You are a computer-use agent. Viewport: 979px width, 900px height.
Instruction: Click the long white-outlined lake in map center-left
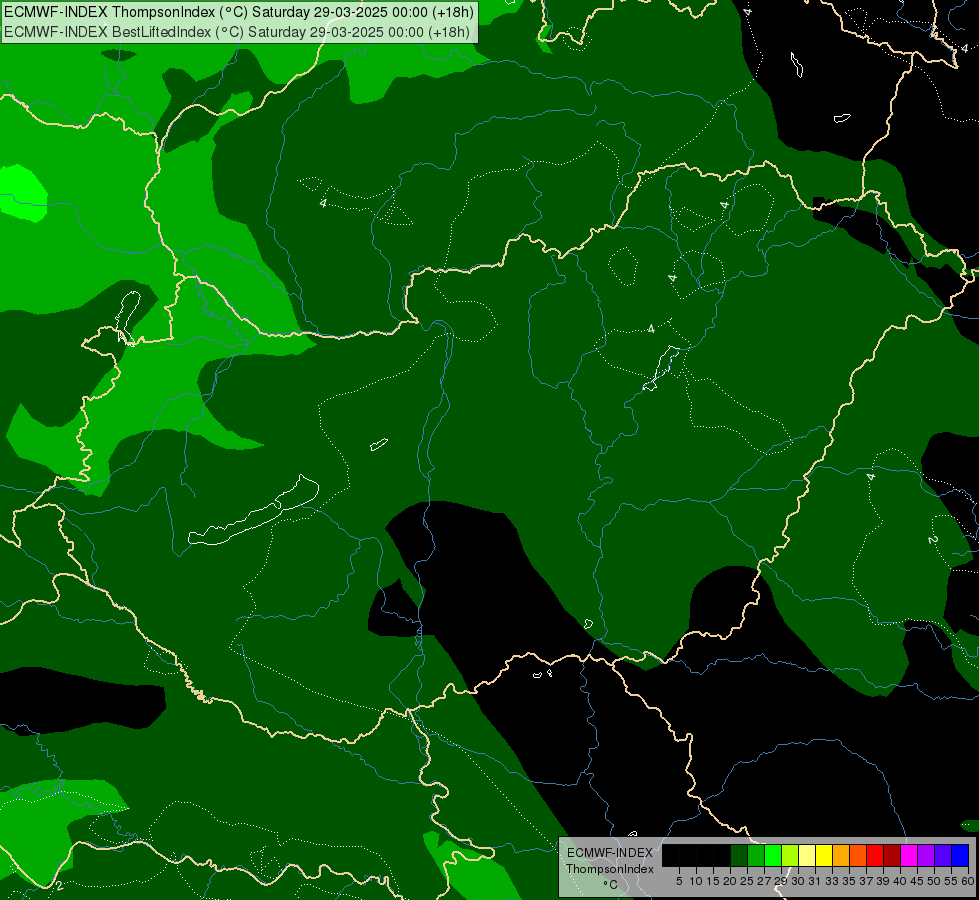(x=255, y=512)
